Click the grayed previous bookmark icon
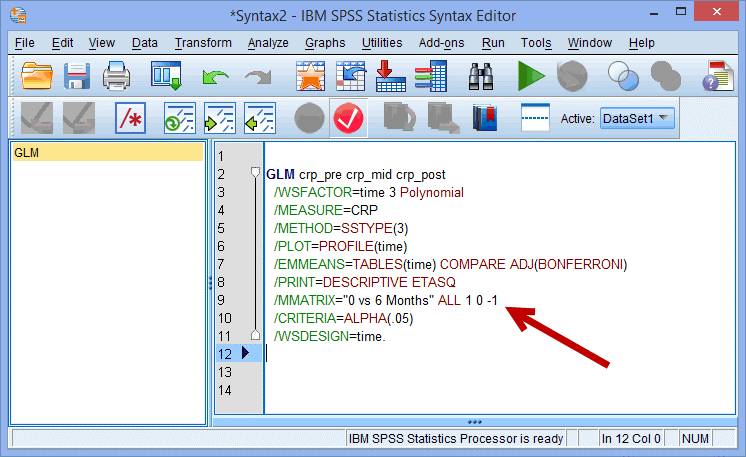 [x=400, y=117]
